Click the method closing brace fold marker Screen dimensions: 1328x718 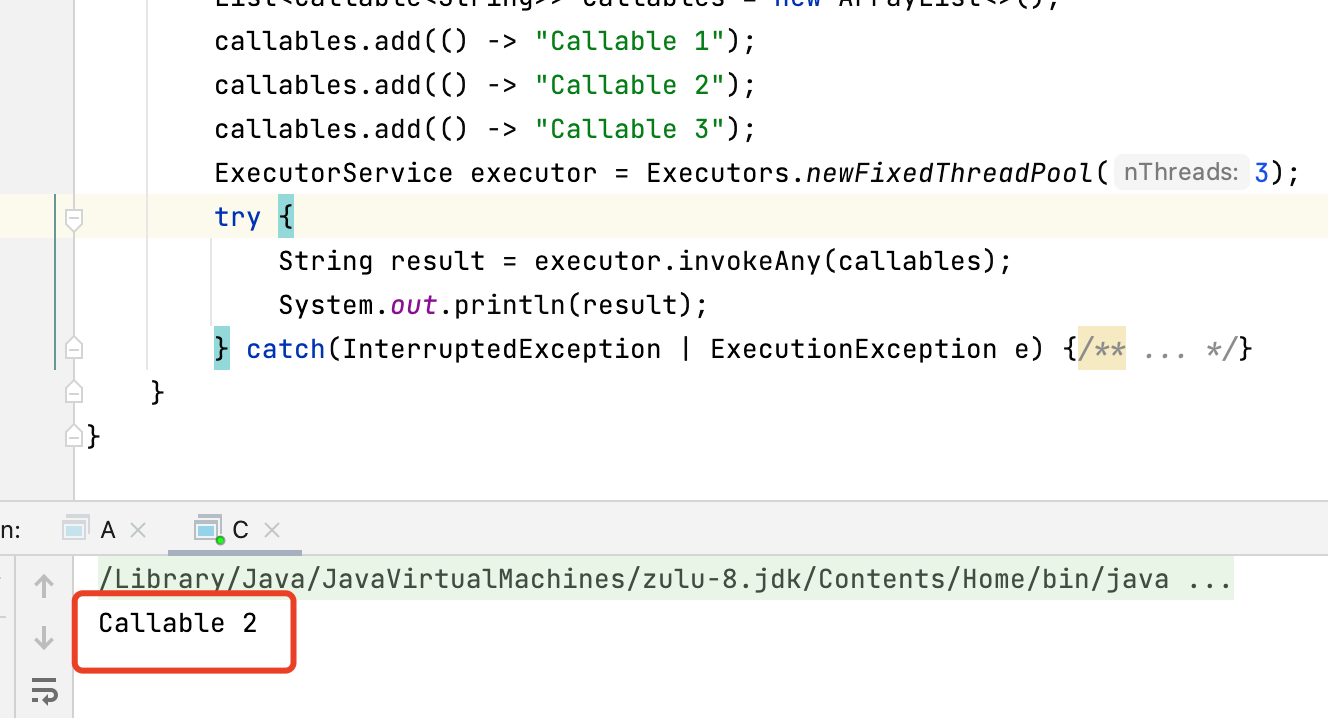click(x=73, y=391)
